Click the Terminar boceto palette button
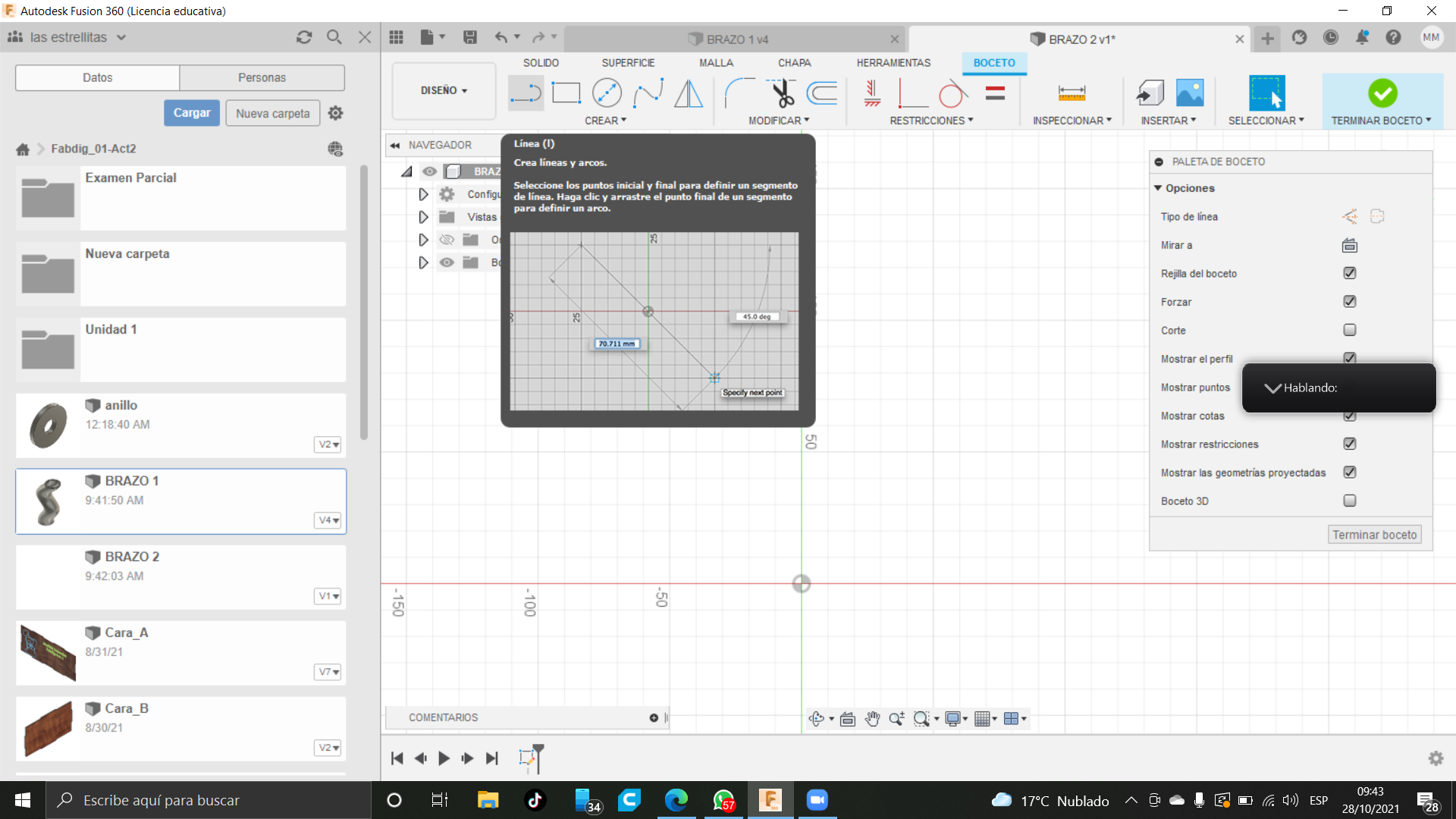 pos(1374,535)
